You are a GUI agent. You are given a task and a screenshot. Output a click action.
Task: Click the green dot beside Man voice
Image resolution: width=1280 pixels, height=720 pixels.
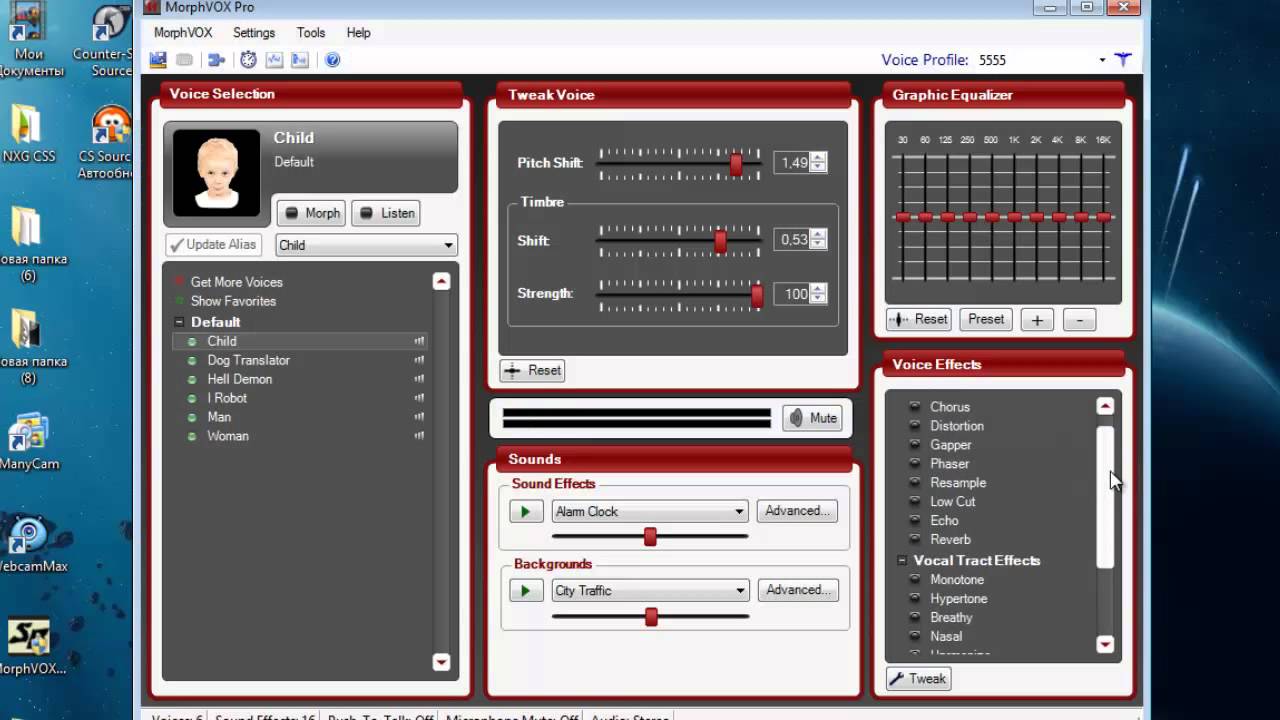tap(192, 418)
